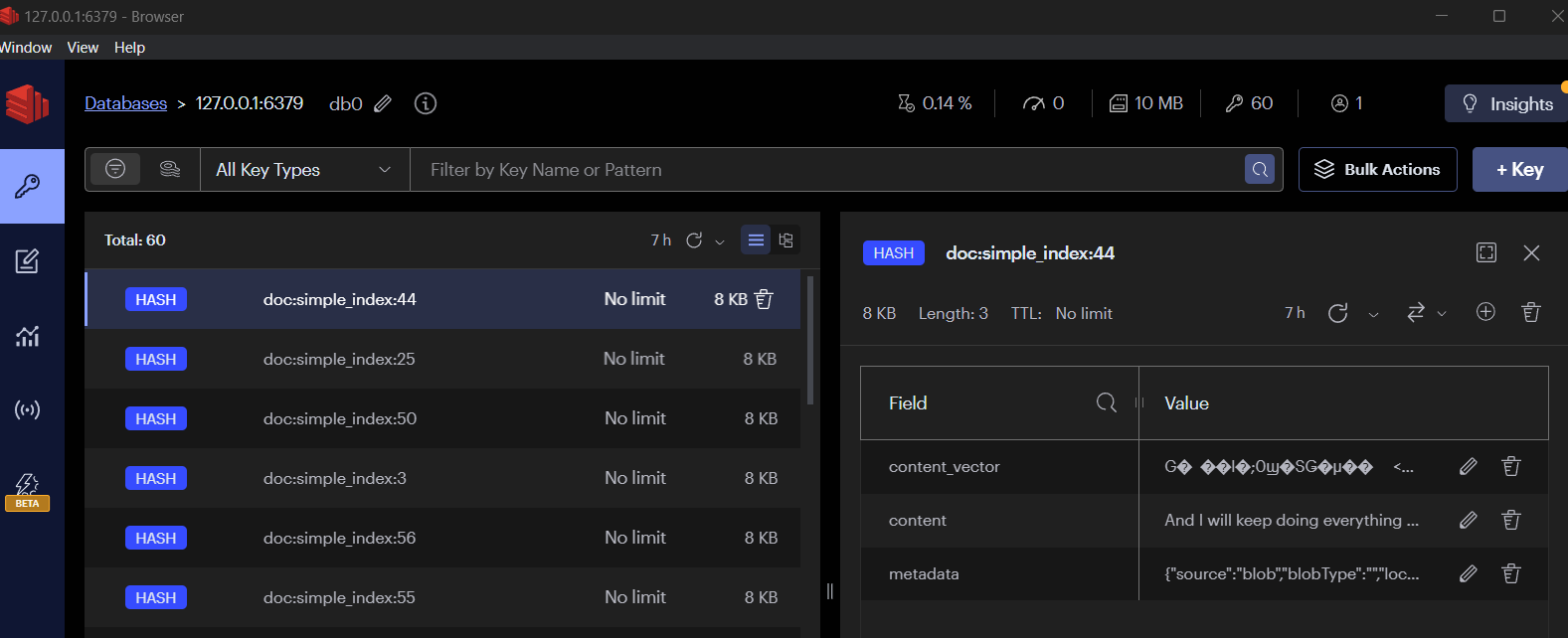
Task: Click the database info icon
Action: pyautogui.click(x=426, y=103)
